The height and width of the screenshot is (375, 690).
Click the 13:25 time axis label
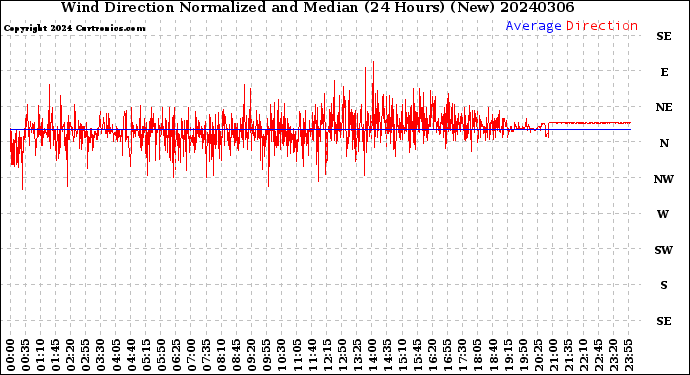tap(356, 355)
